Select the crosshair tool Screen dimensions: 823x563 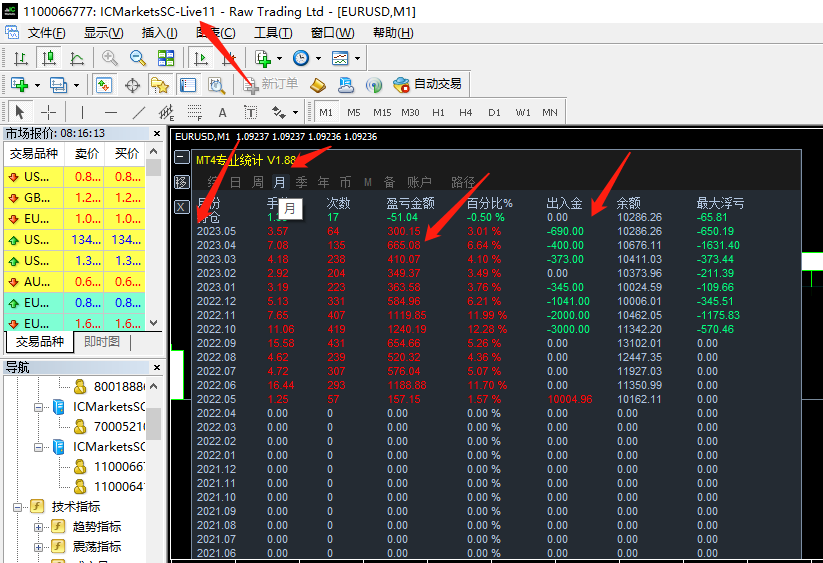48,112
